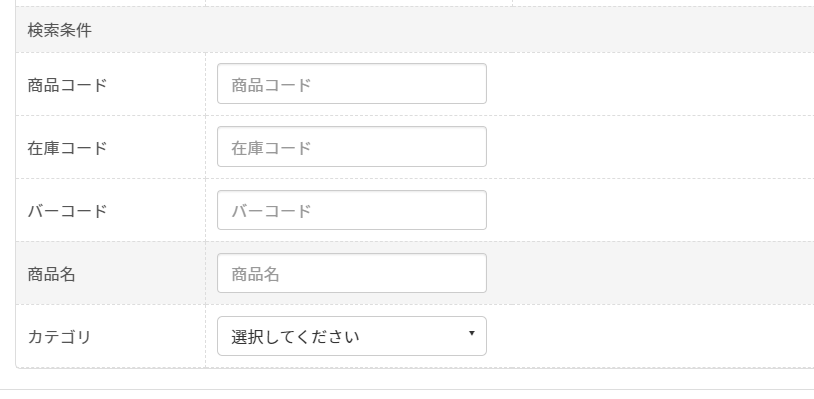Viewport: 814px width, 399px height.
Task: Click empty space in the 在庫コード row
Action: [649, 147]
